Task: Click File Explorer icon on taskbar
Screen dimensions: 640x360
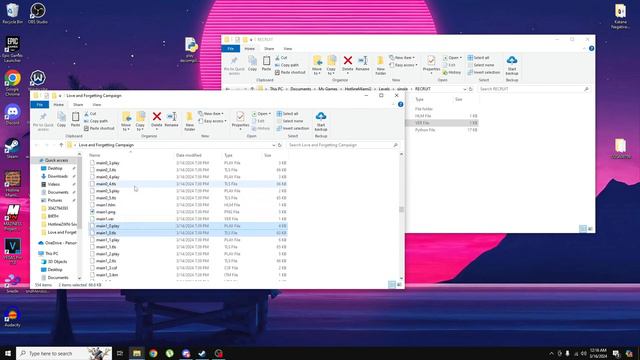Action: pos(137,353)
